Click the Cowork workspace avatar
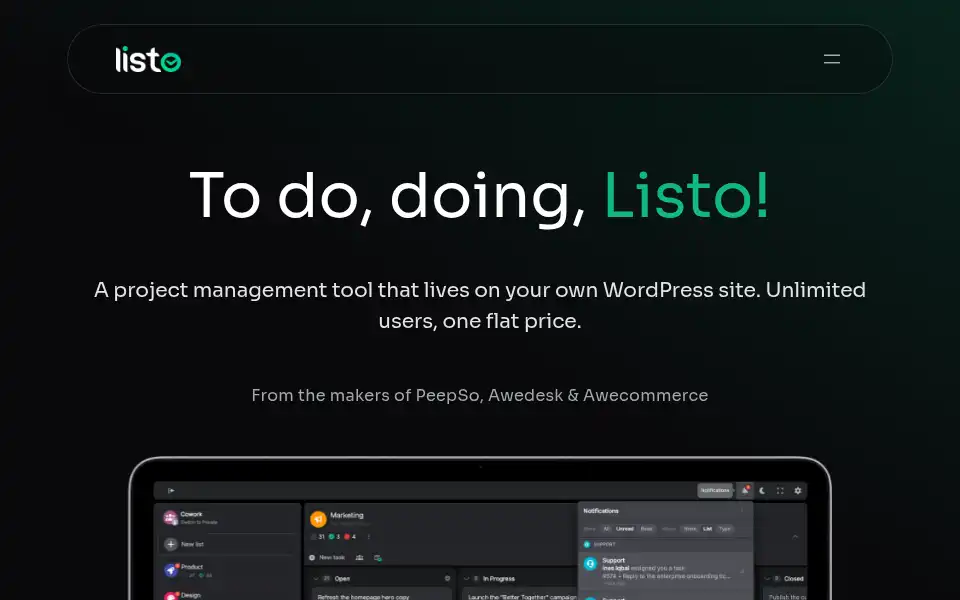 (x=170, y=518)
